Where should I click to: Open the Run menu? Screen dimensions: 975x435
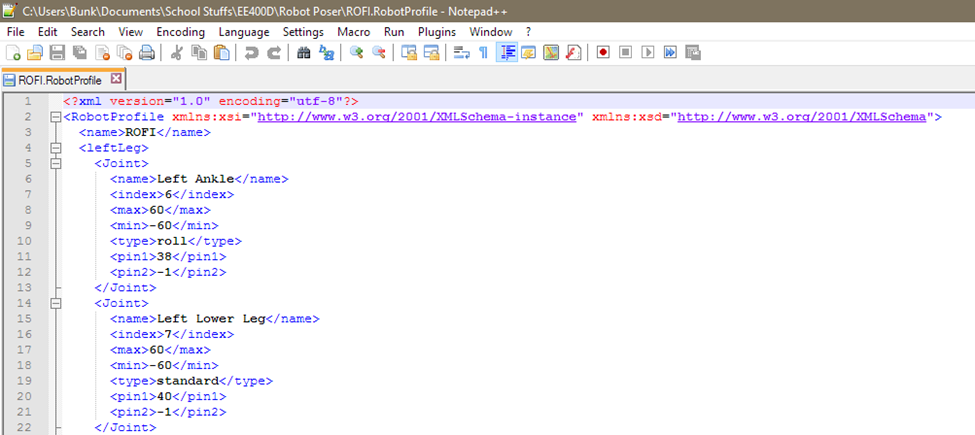(x=394, y=32)
